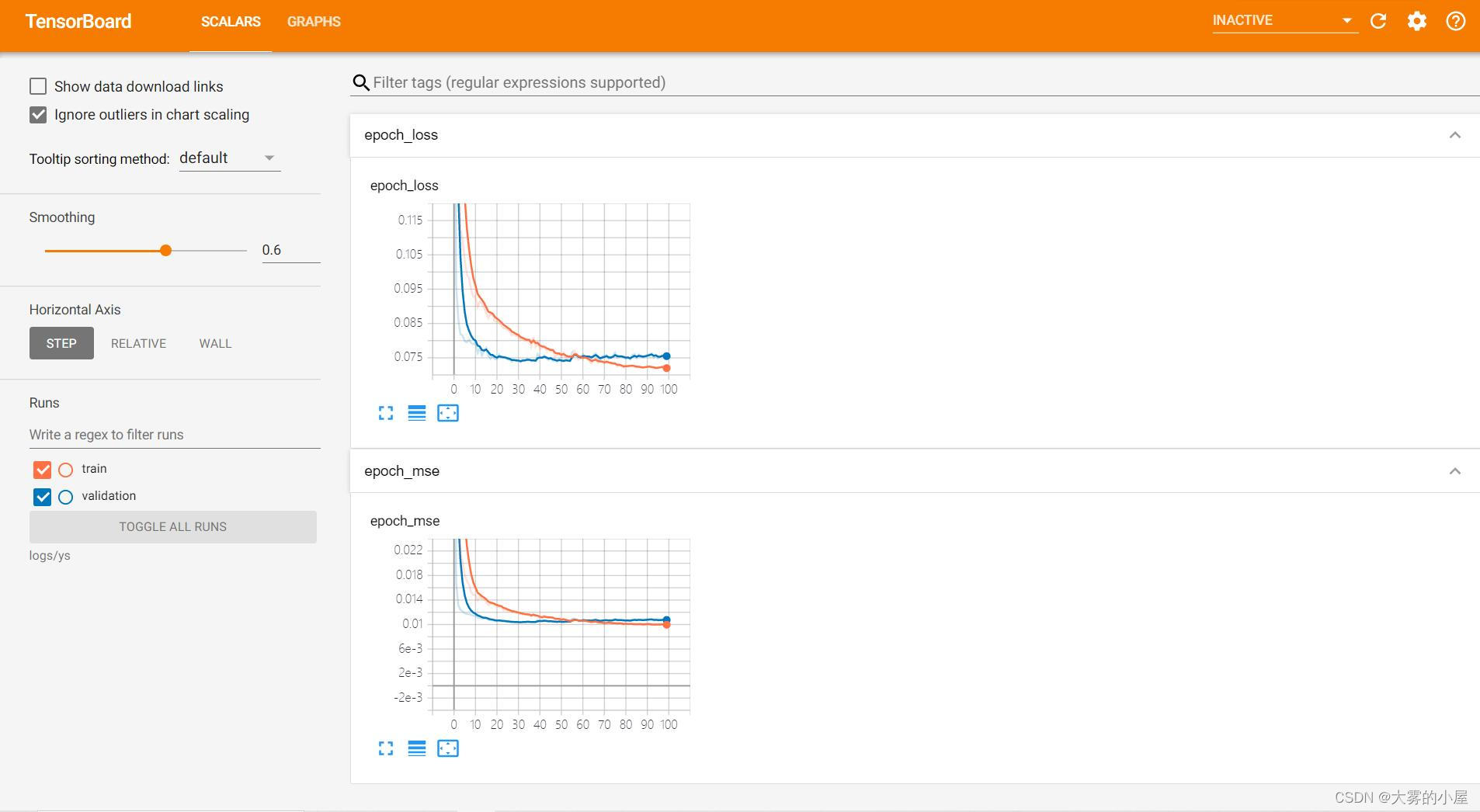Open the TensorBoard settings gear
This screenshot has height=812, width=1480.
[1417, 21]
